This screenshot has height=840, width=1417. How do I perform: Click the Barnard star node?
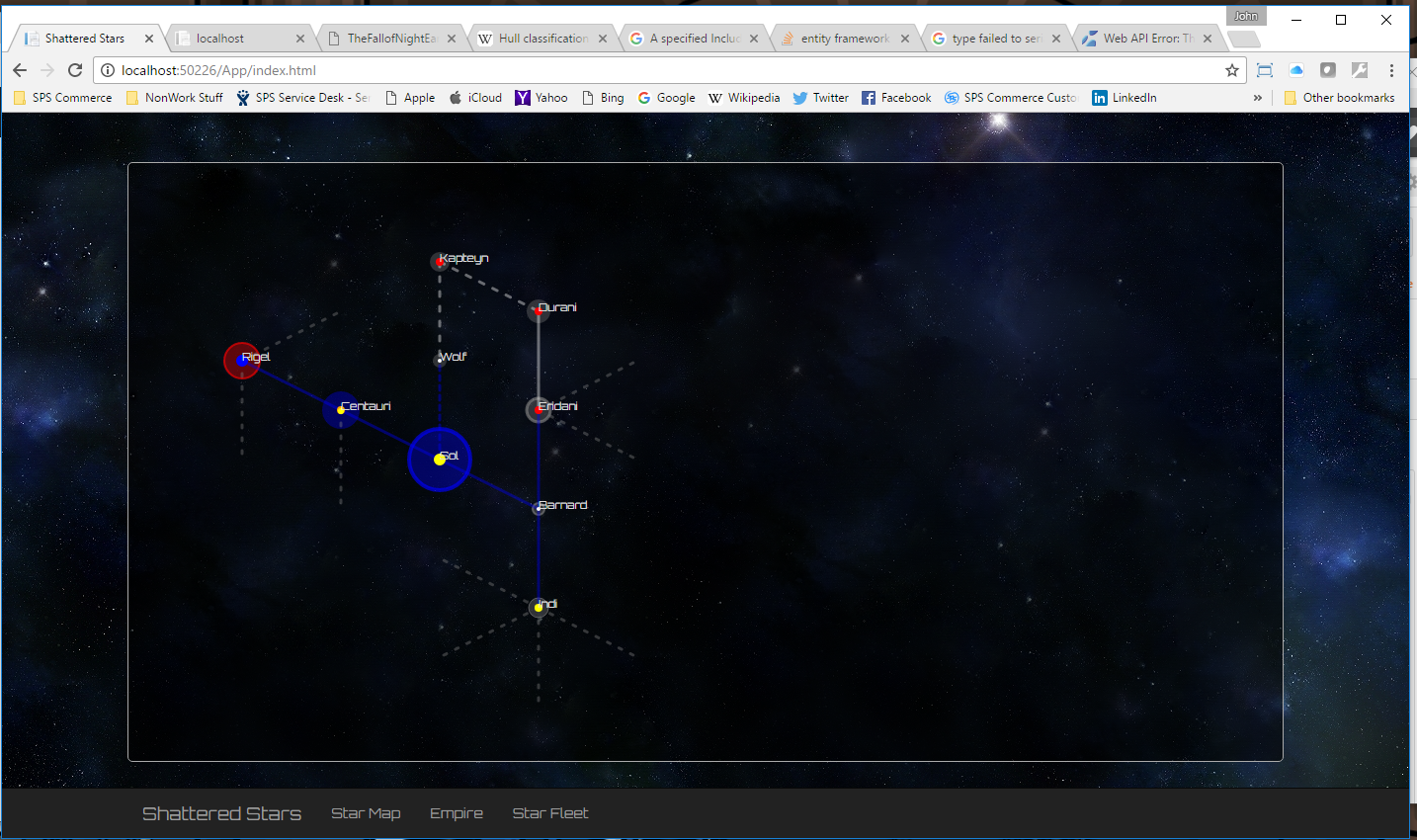point(539,508)
